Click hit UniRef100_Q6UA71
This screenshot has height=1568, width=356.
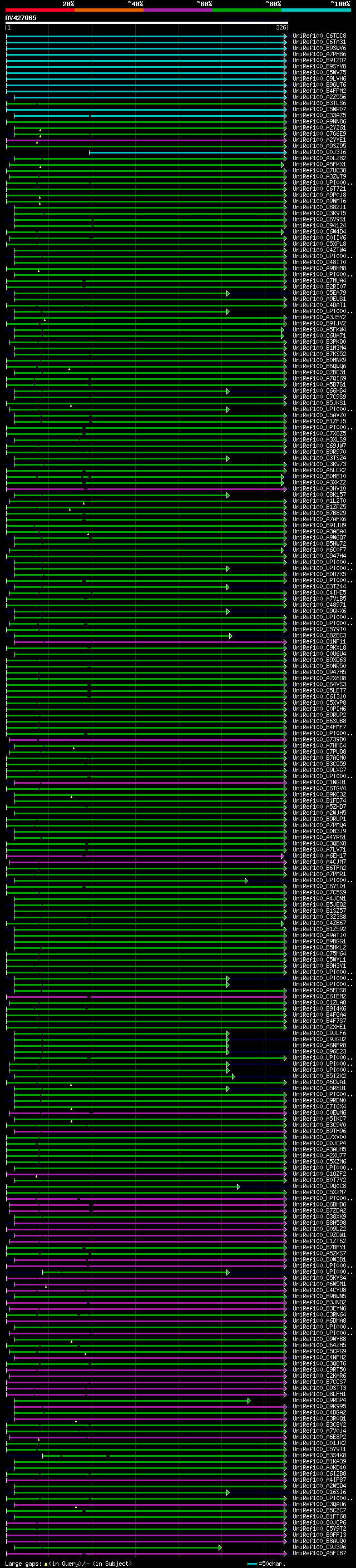(319, 335)
